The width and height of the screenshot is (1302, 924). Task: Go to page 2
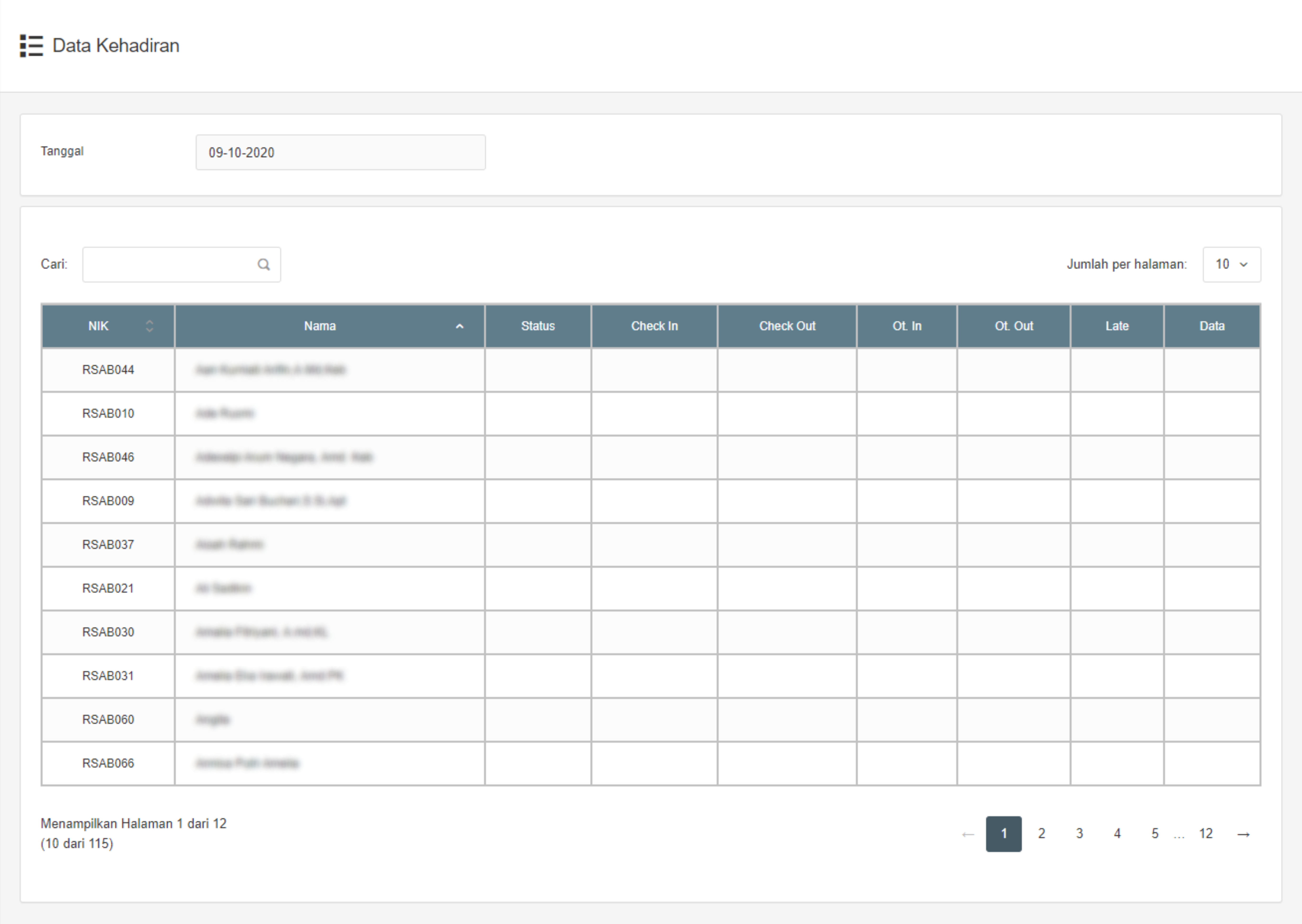pyautogui.click(x=1041, y=834)
